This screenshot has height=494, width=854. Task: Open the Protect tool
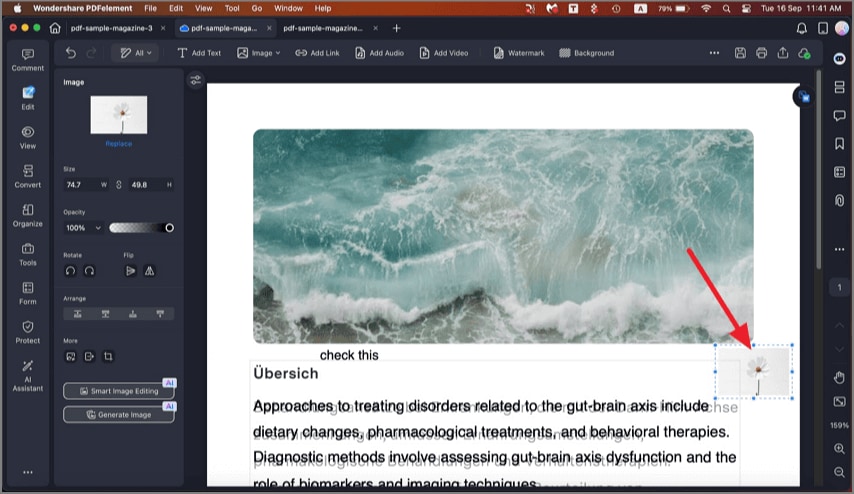point(28,332)
